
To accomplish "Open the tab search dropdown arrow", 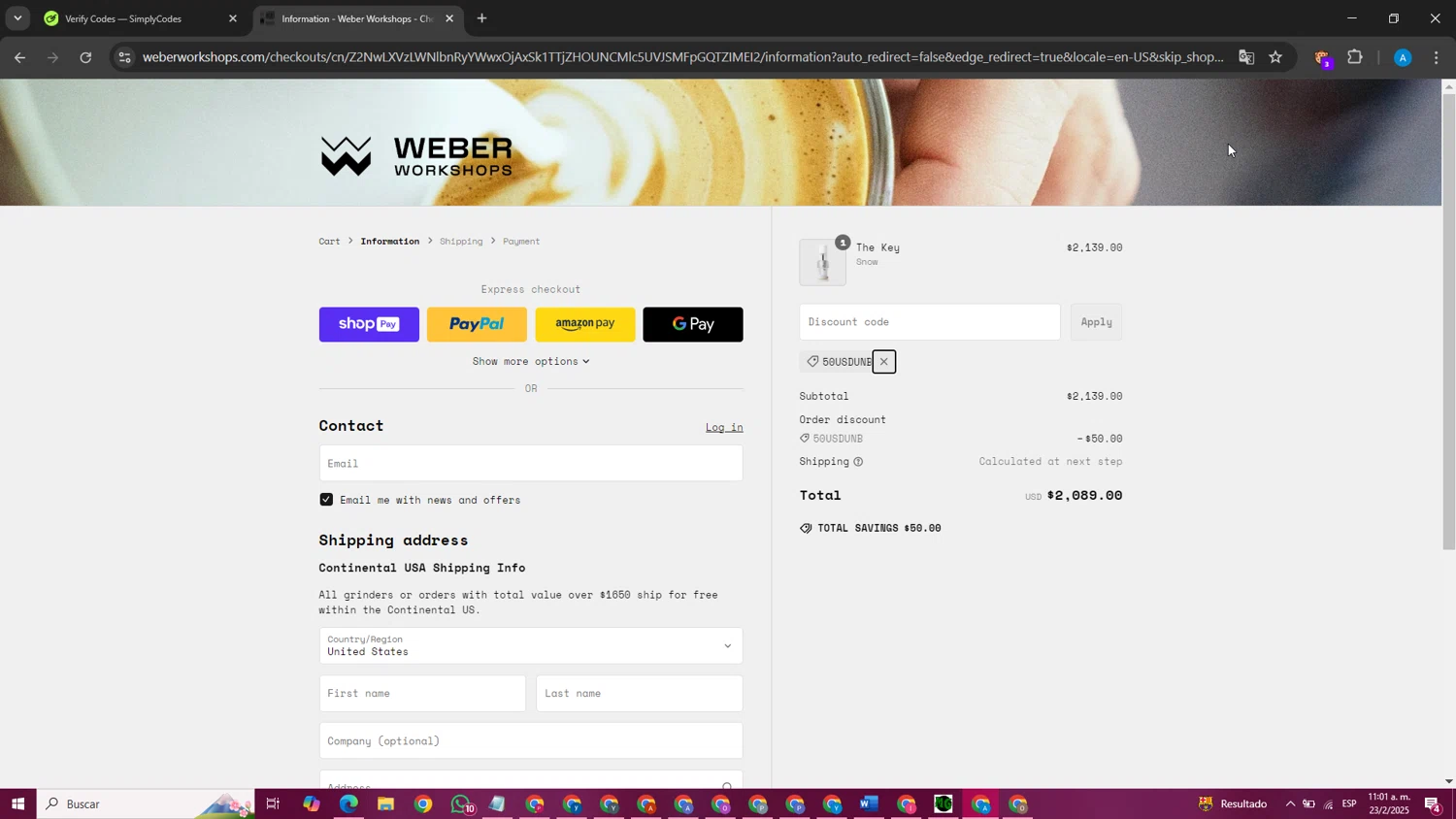I will [17, 18].
